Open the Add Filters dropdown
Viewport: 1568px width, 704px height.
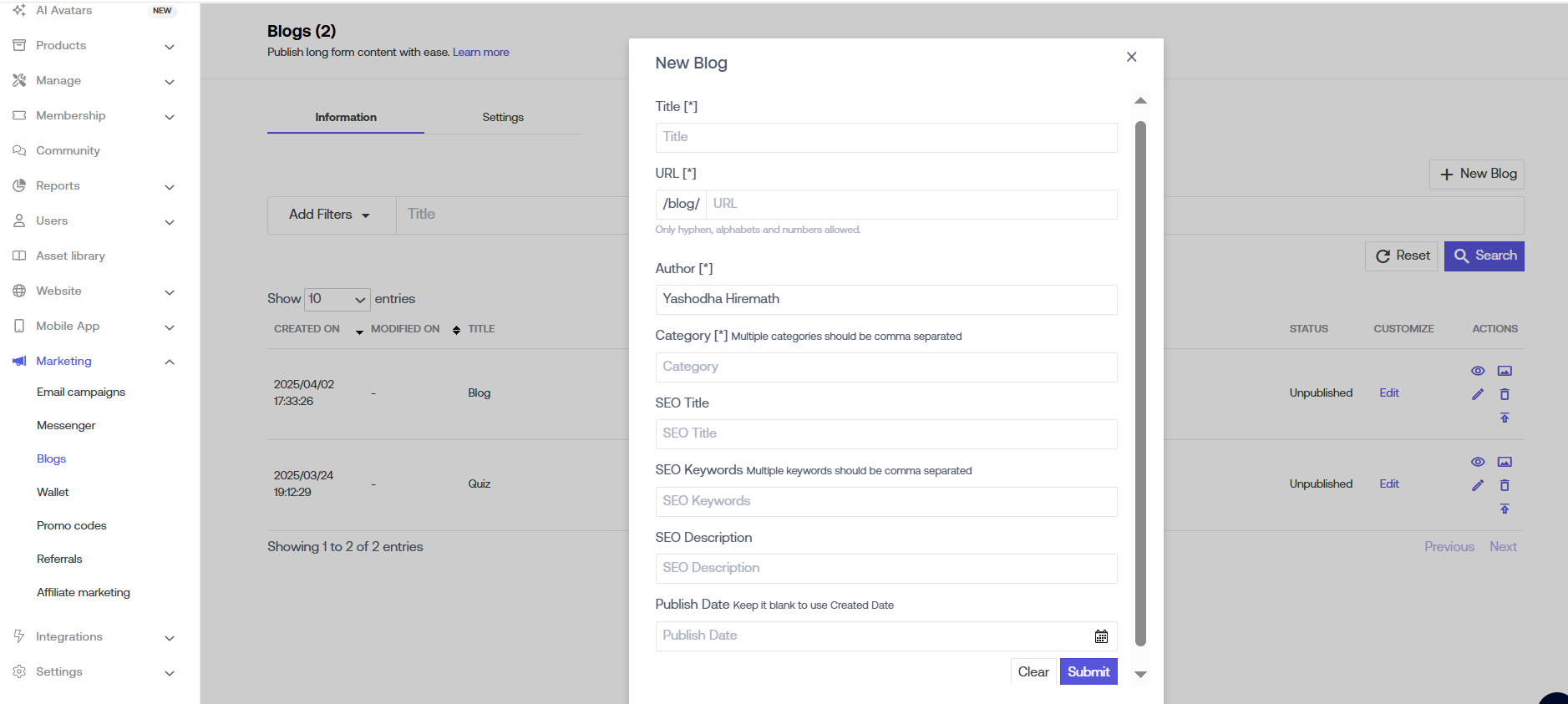coord(330,215)
